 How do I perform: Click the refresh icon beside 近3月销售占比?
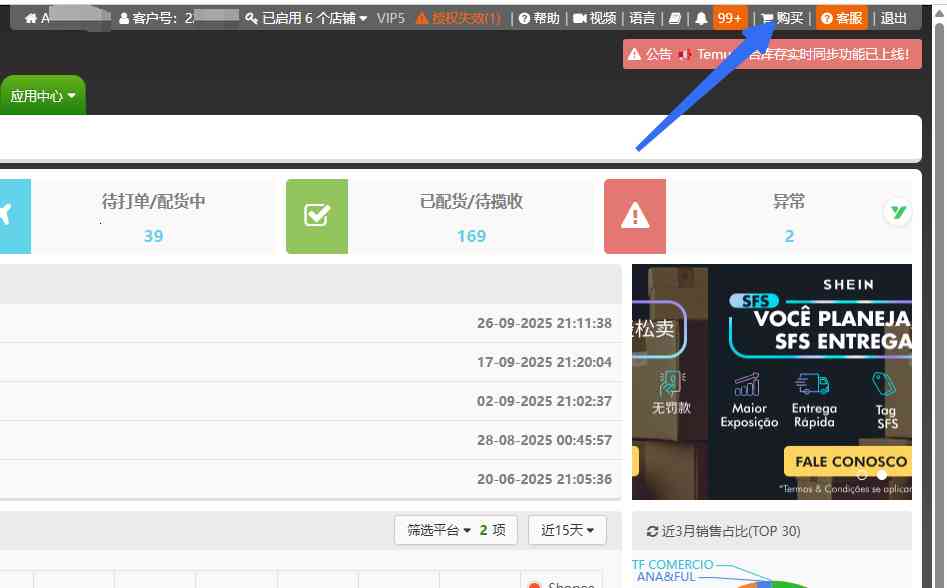(653, 531)
